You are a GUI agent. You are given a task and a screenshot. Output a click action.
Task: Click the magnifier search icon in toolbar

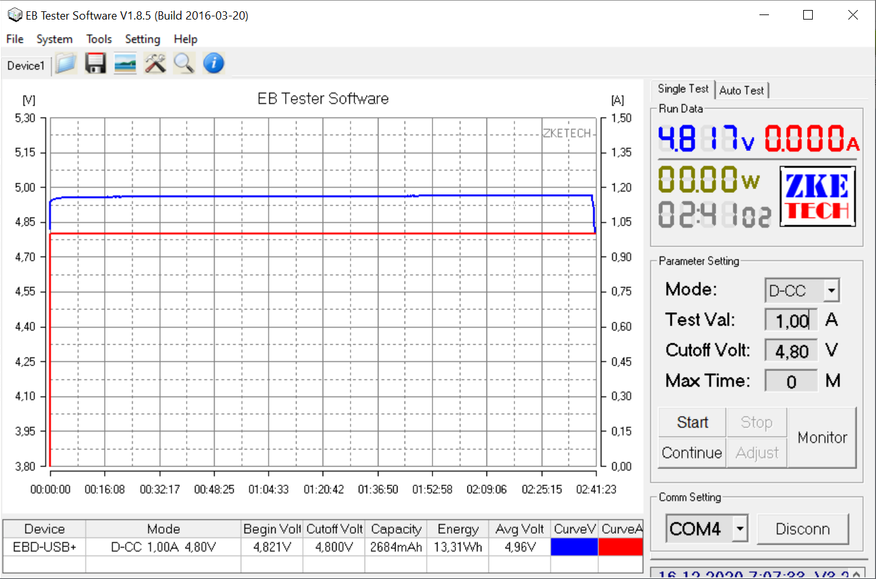[184, 63]
